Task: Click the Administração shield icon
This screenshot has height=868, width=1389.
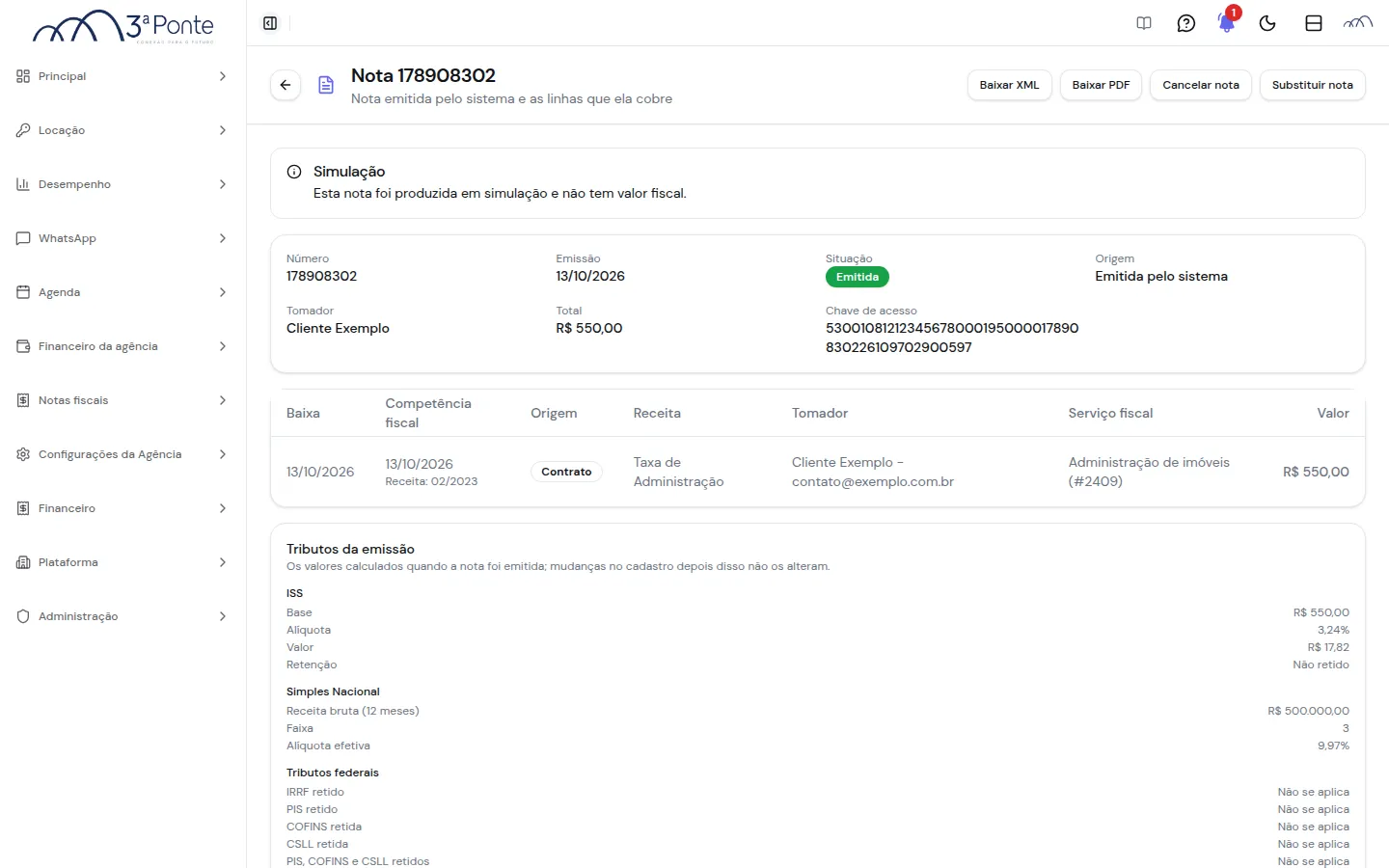Action: pyautogui.click(x=23, y=616)
